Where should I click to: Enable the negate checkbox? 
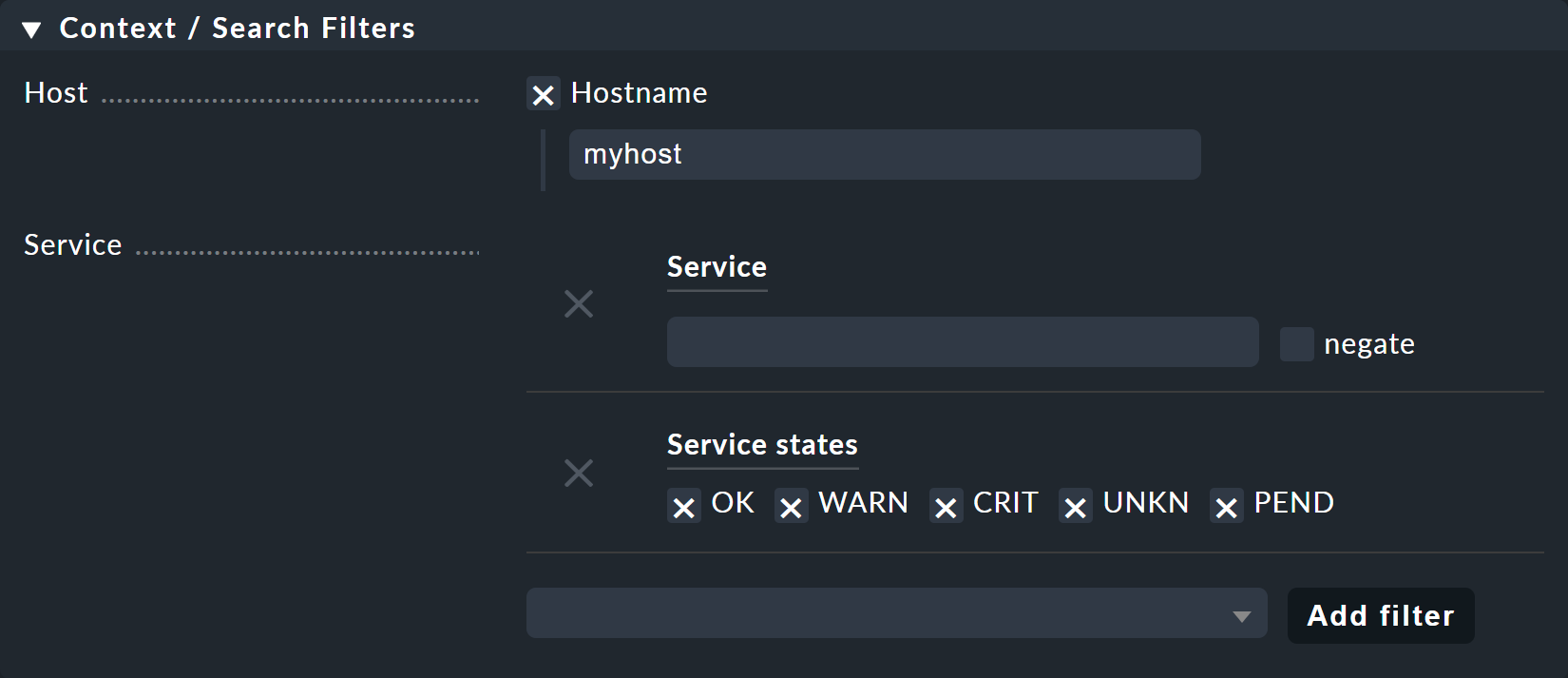point(1296,343)
